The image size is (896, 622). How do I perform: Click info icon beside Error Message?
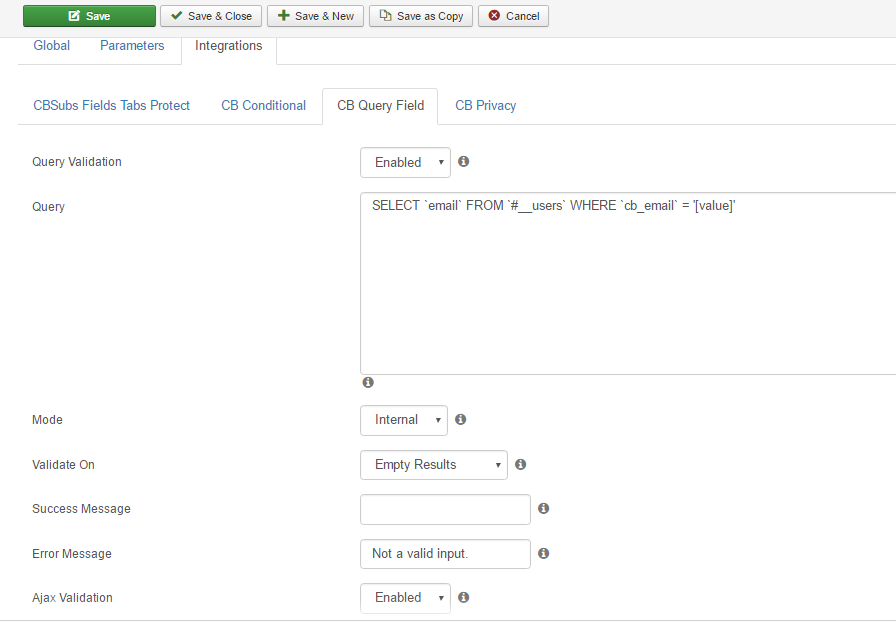click(543, 553)
